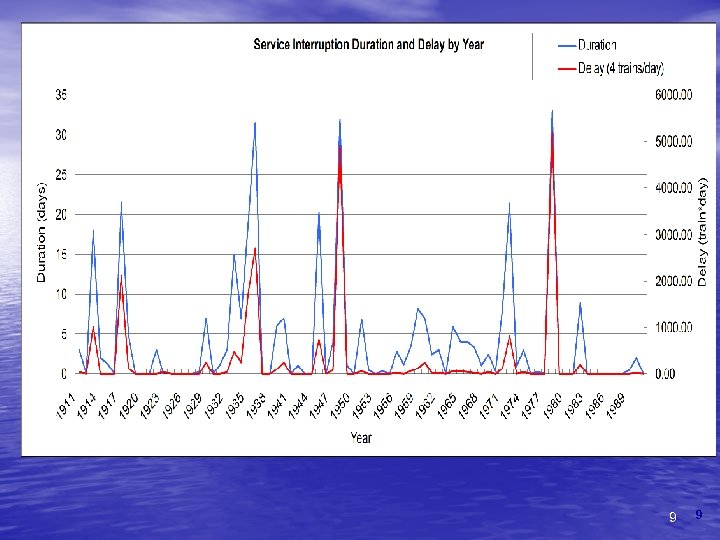Click the '1983' year label
This screenshot has width=720, height=540.
[x=574, y=406]
